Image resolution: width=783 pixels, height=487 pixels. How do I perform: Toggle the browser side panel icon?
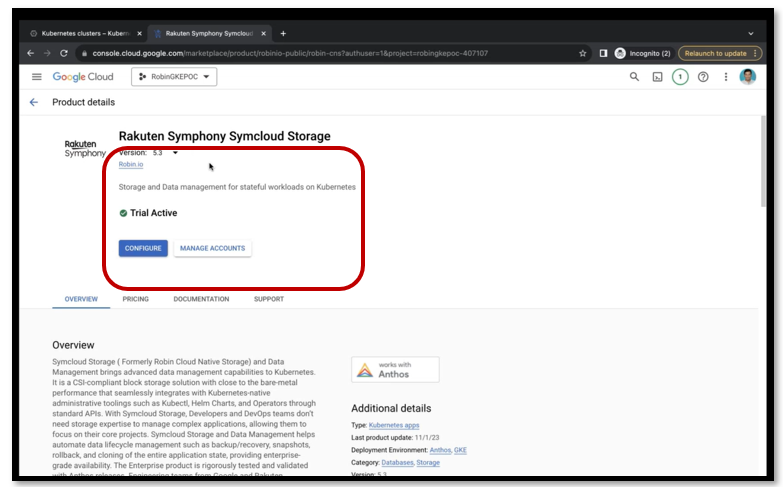(603, 53)
